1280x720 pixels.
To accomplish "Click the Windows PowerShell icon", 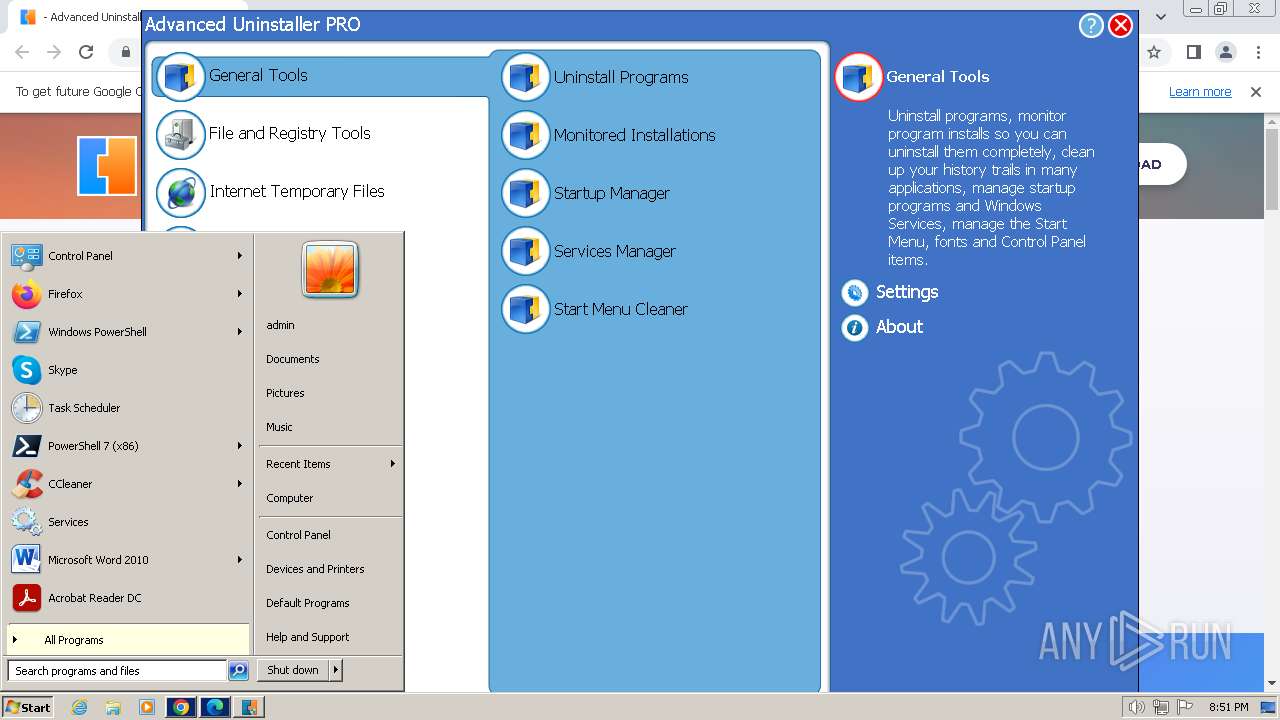I will point(27,332).
